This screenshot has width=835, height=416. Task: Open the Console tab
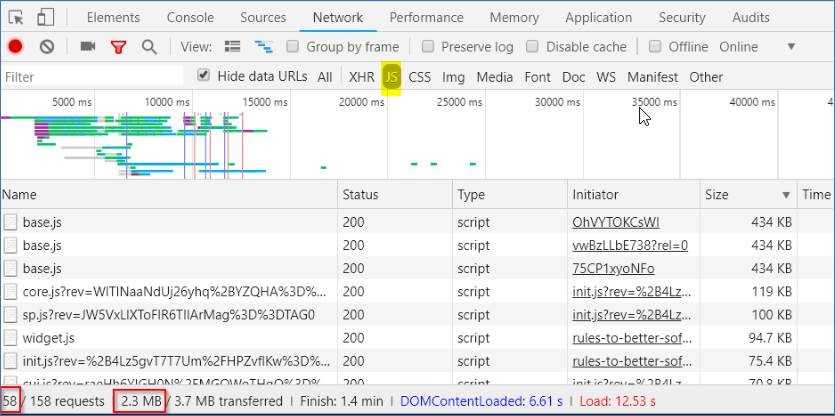(190, 18)
